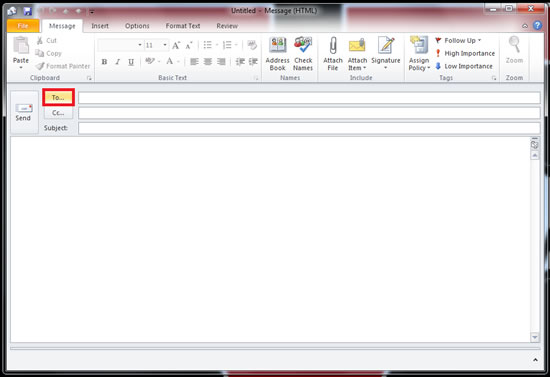Toggle Italic formatting
This screenshot has width=550, height=377.
pos(118,62)
